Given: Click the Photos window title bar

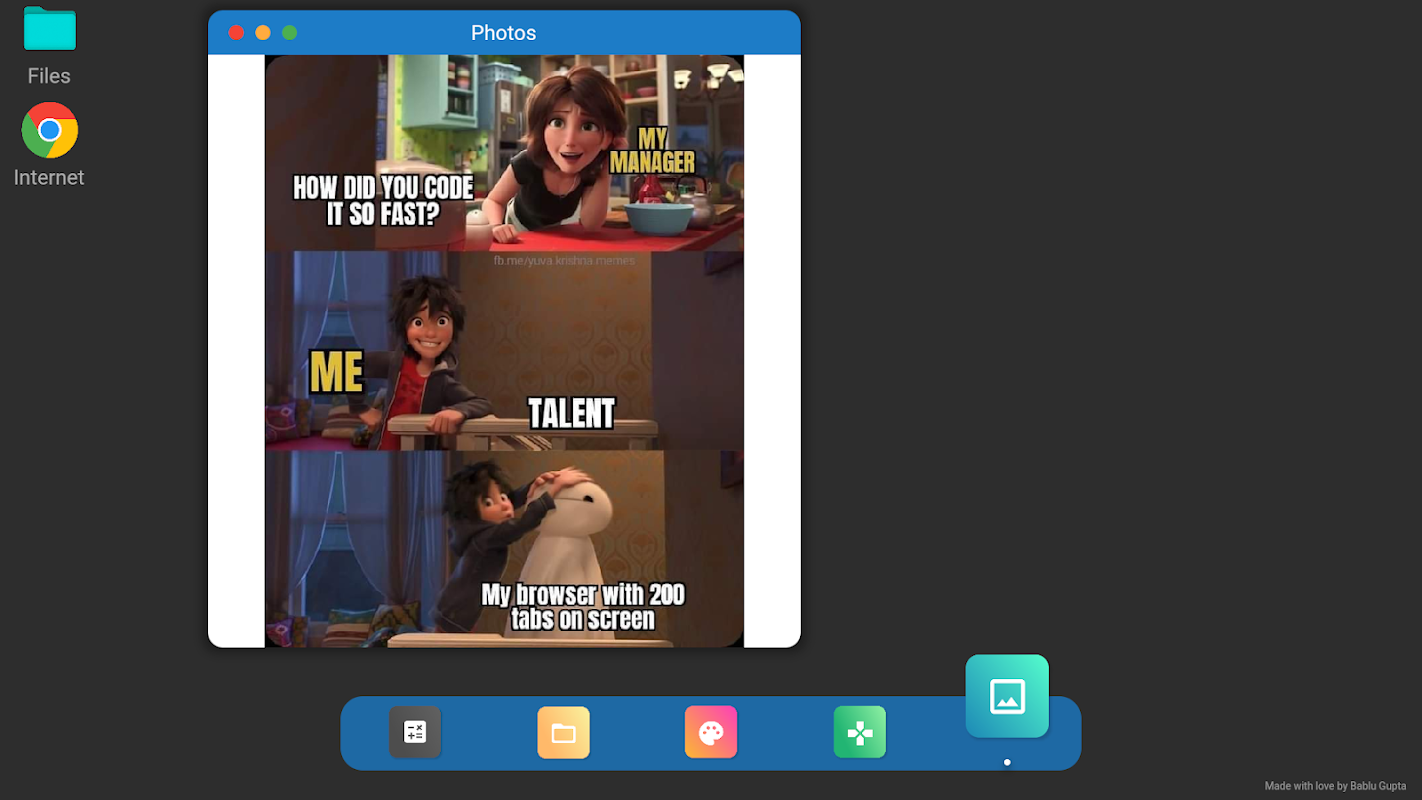Looking at the screenshot, I should point(504,33).
